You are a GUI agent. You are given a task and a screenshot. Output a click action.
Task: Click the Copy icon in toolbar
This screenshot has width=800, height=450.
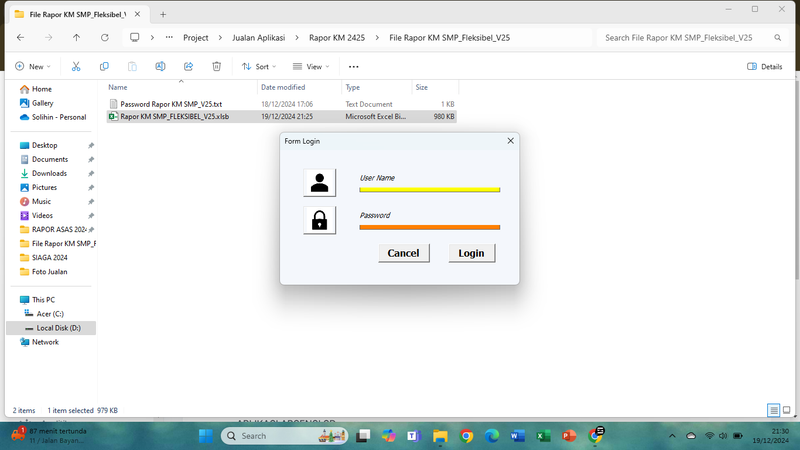[x=104, y=66]
